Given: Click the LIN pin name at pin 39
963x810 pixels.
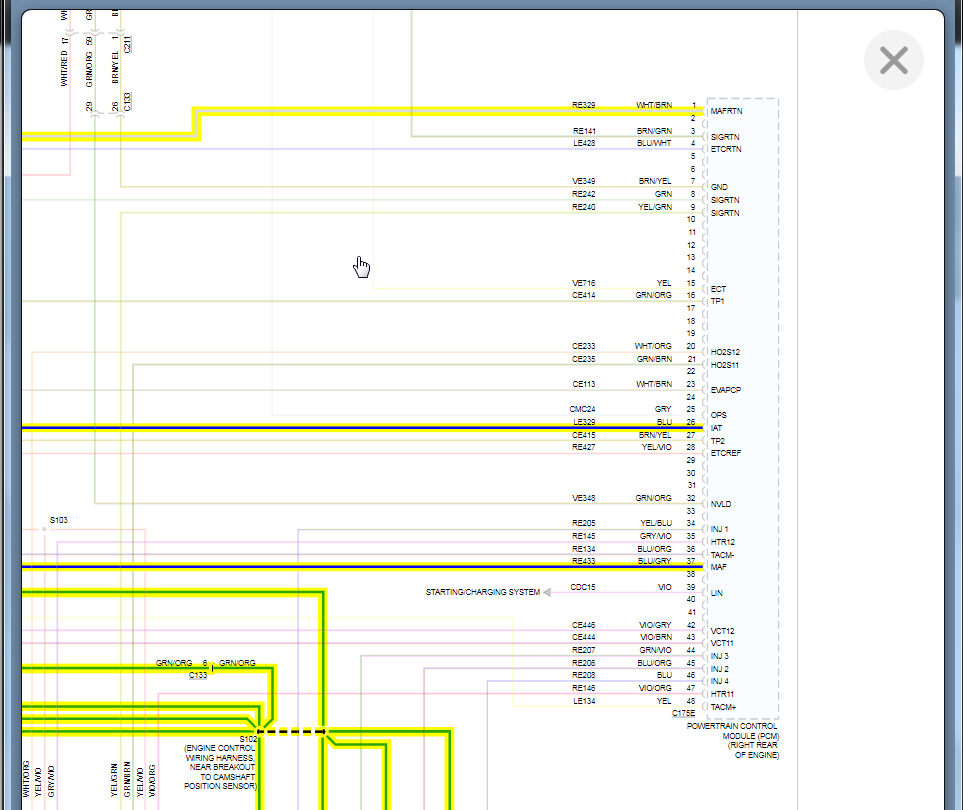Looking at the screenshot, I should coord(717,593).
